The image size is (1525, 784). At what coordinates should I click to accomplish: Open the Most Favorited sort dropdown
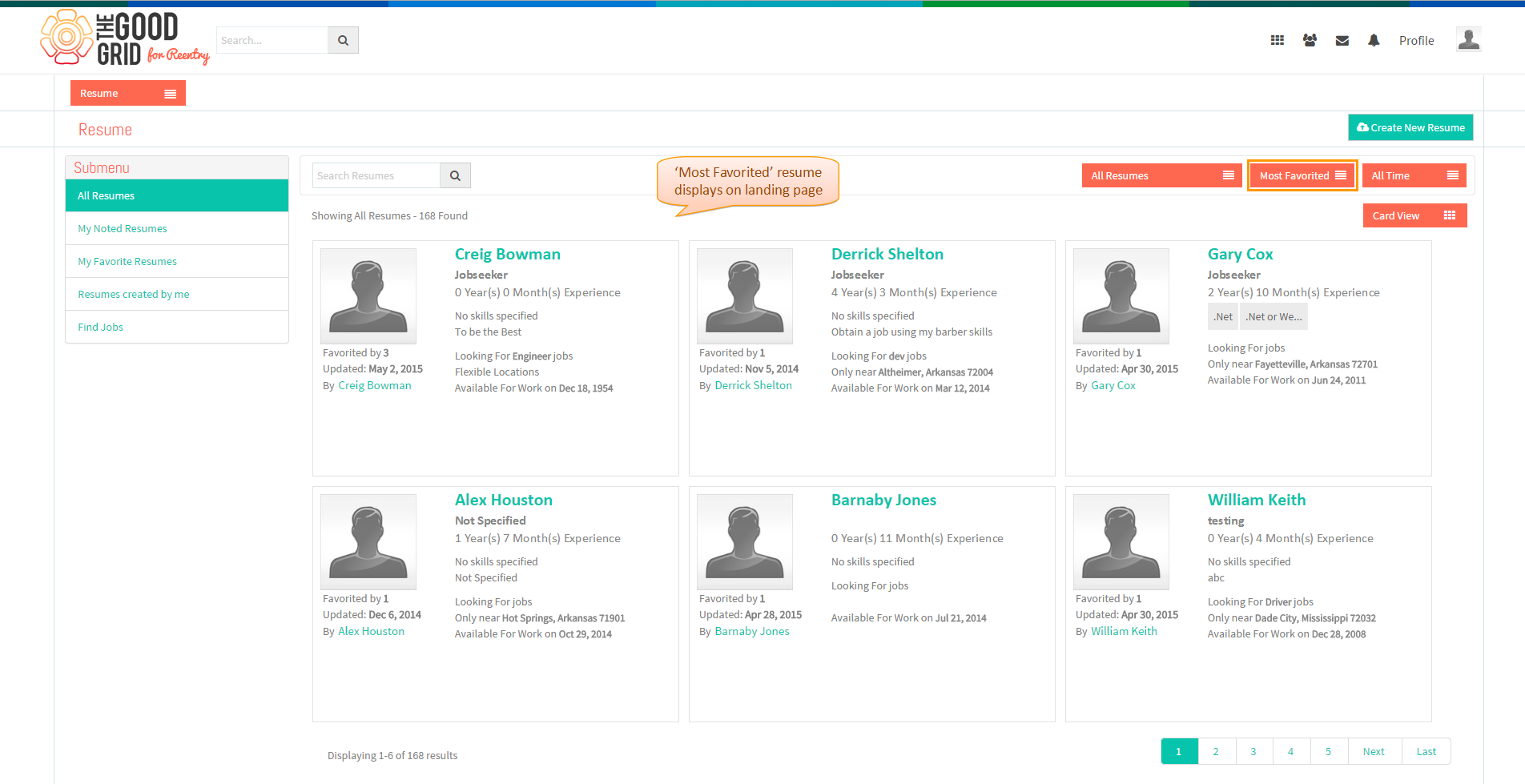coord(1302,175)
